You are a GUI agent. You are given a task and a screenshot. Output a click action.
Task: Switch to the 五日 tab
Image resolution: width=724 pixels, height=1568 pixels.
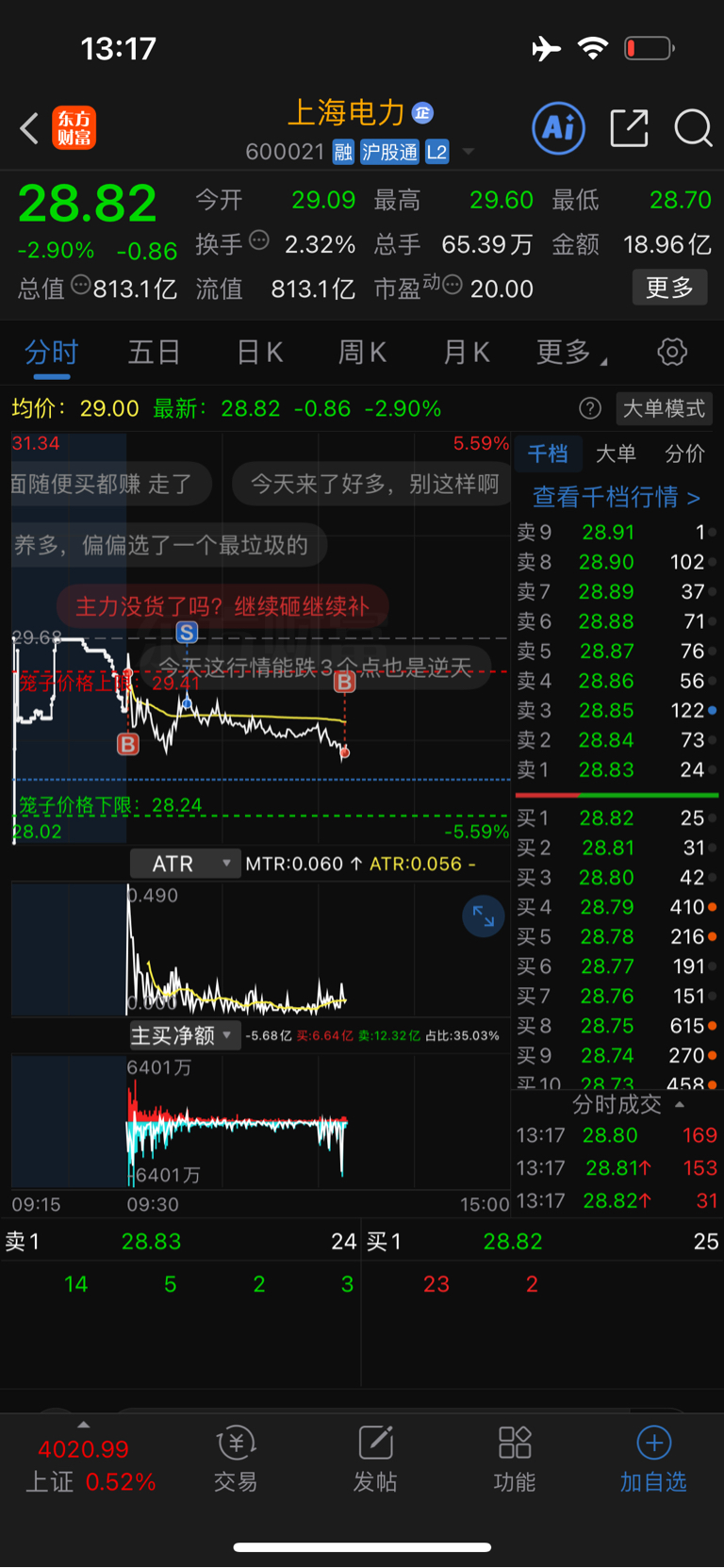[x=155, y=353]
